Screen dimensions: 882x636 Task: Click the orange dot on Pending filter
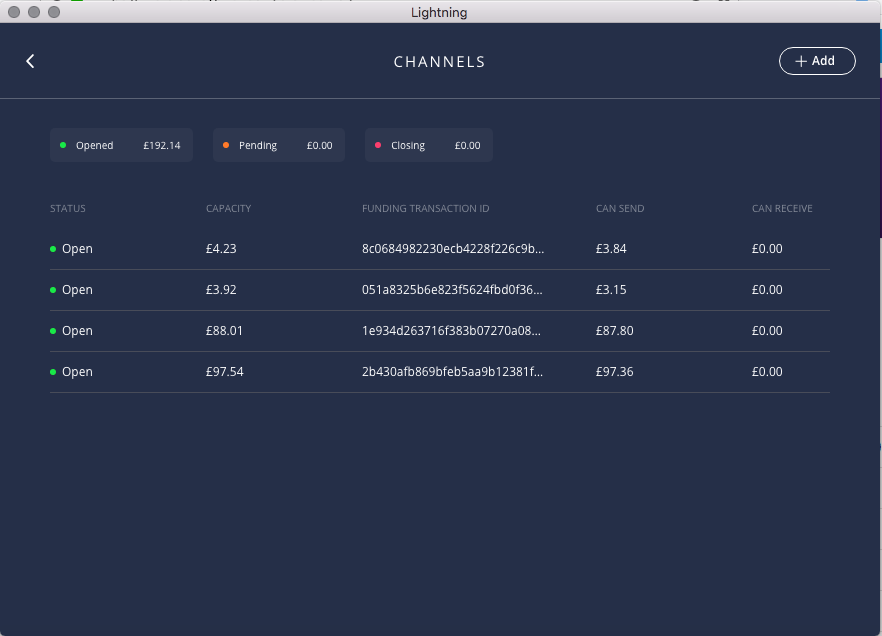(226, 145)
